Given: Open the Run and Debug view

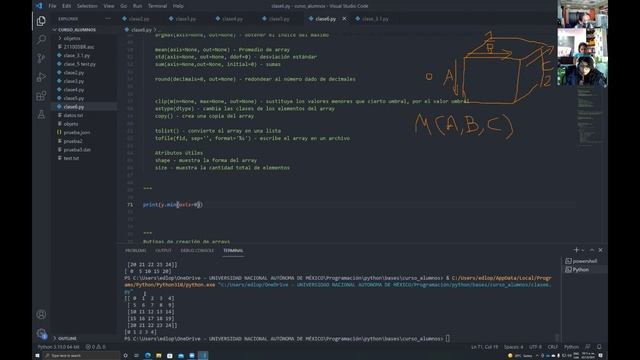Looking at the screenshot, I should click(x=41, y=77).
